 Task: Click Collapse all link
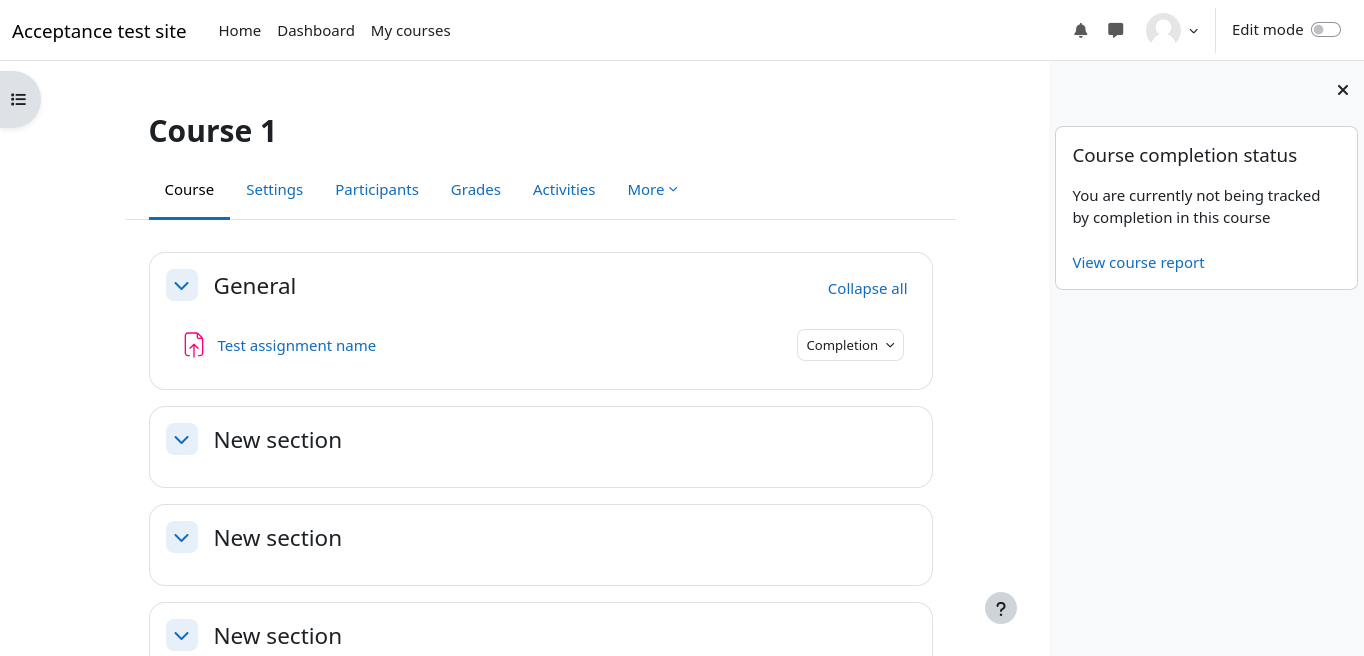click(867, 289)
